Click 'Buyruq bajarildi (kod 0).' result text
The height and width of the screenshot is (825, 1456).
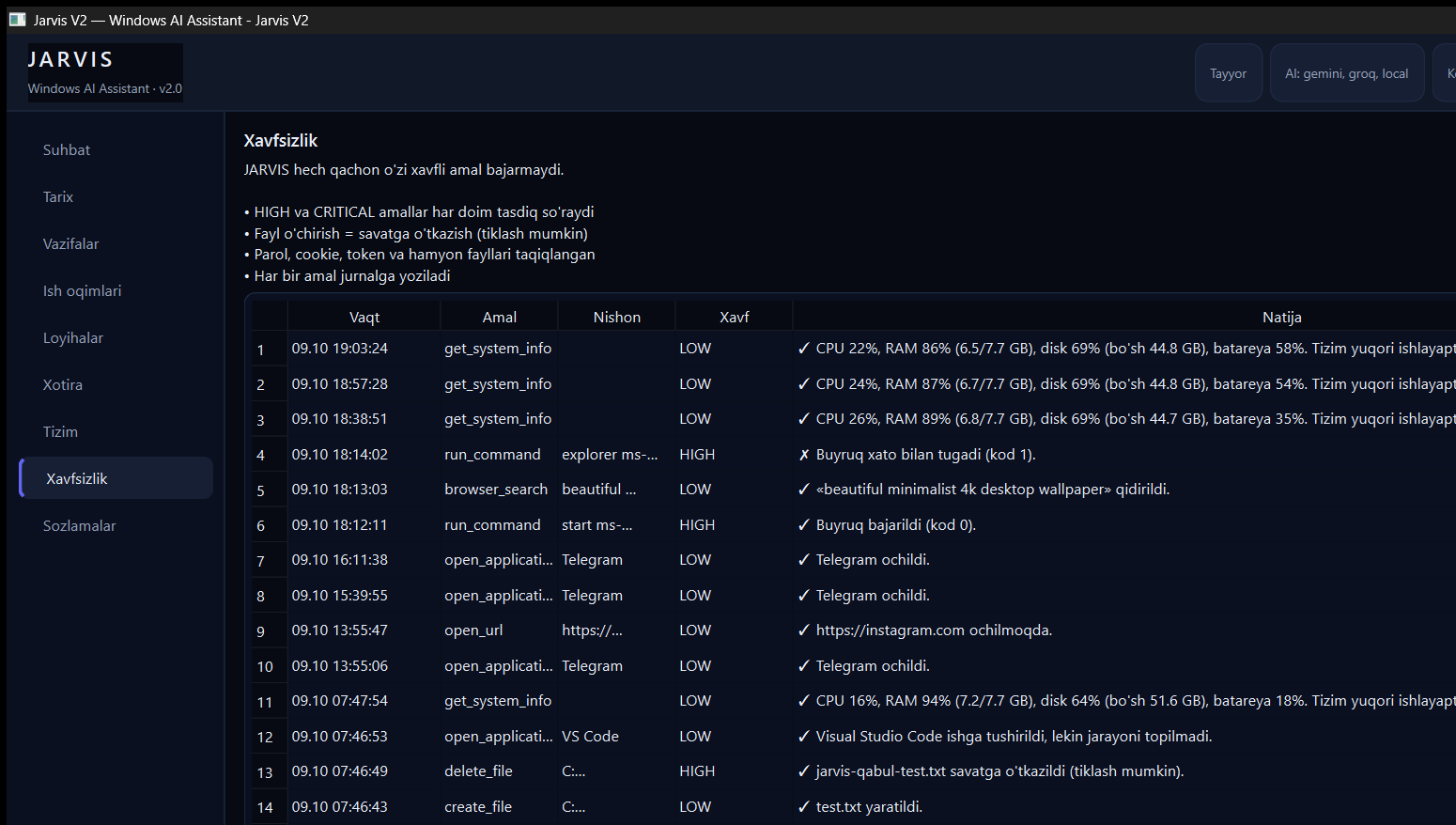(x=896, y=525)
